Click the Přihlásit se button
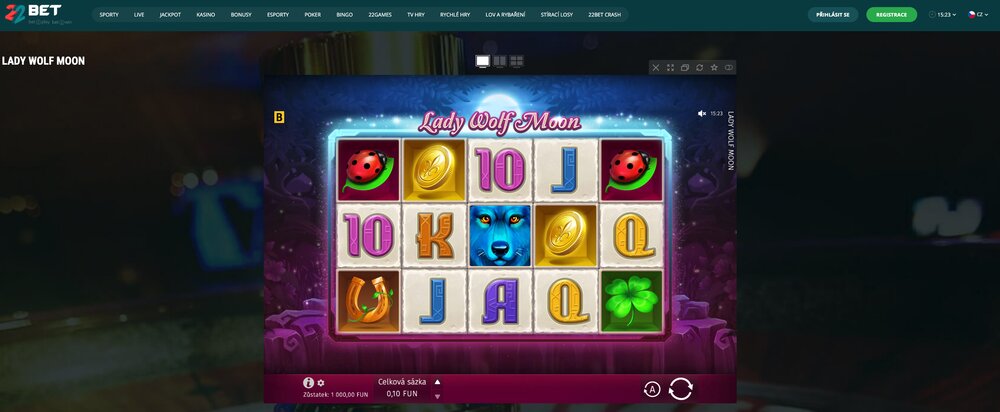Image resolution: width=1000 pixels, height=412 pixels. 833,14
